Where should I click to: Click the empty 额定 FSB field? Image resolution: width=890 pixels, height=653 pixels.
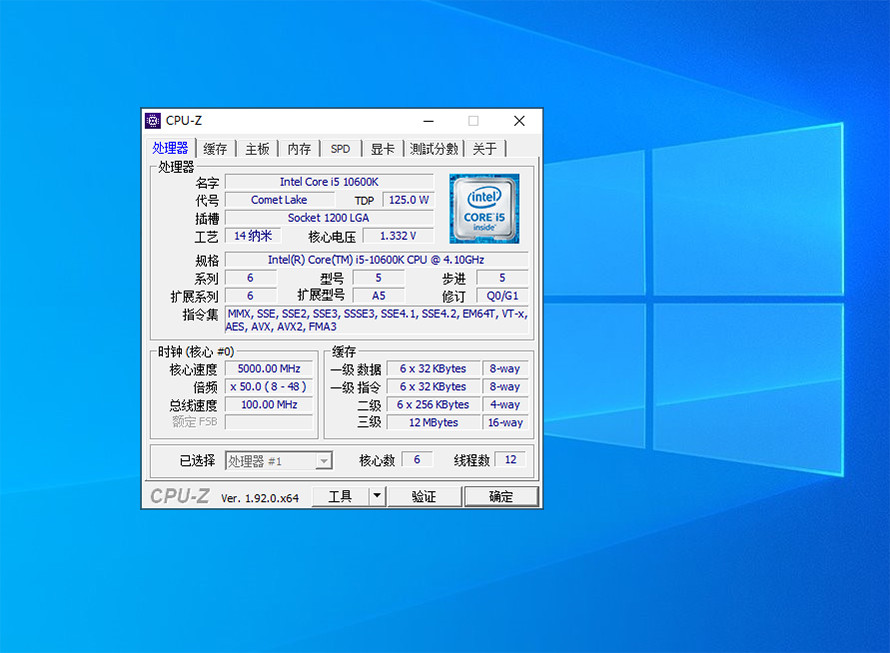[x=269, y=422]
